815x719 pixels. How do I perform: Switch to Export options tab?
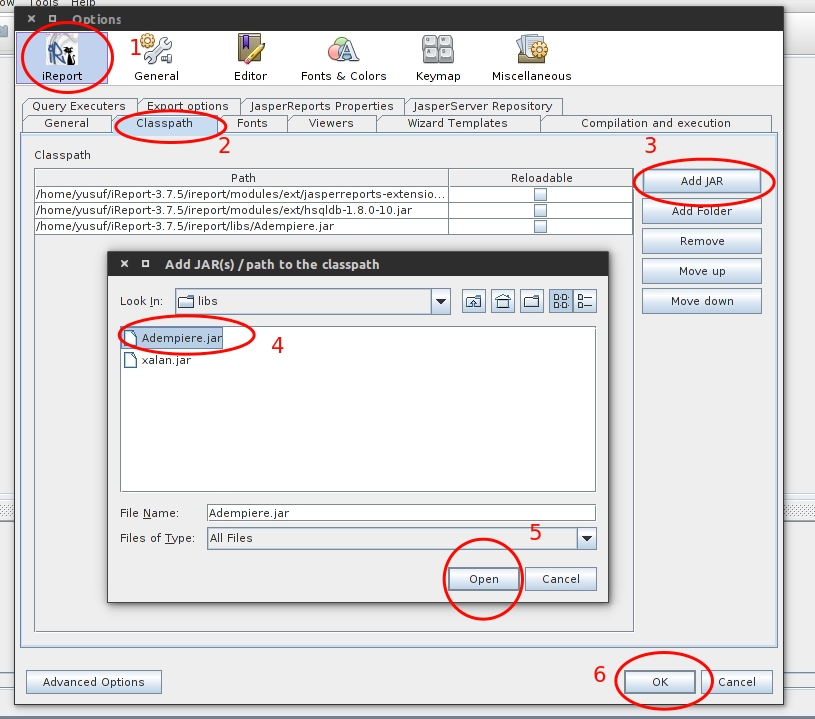(x=188, y=106)
